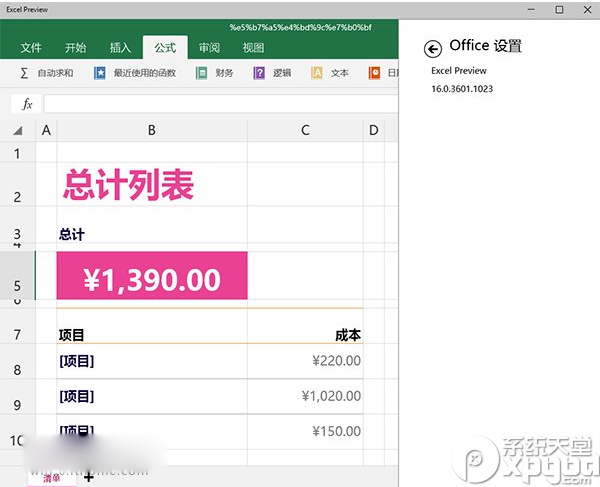The height and width of the screenshot is (487, 600).
Task: Click the fx insert function icon
Action: click(x=27, y=104)
